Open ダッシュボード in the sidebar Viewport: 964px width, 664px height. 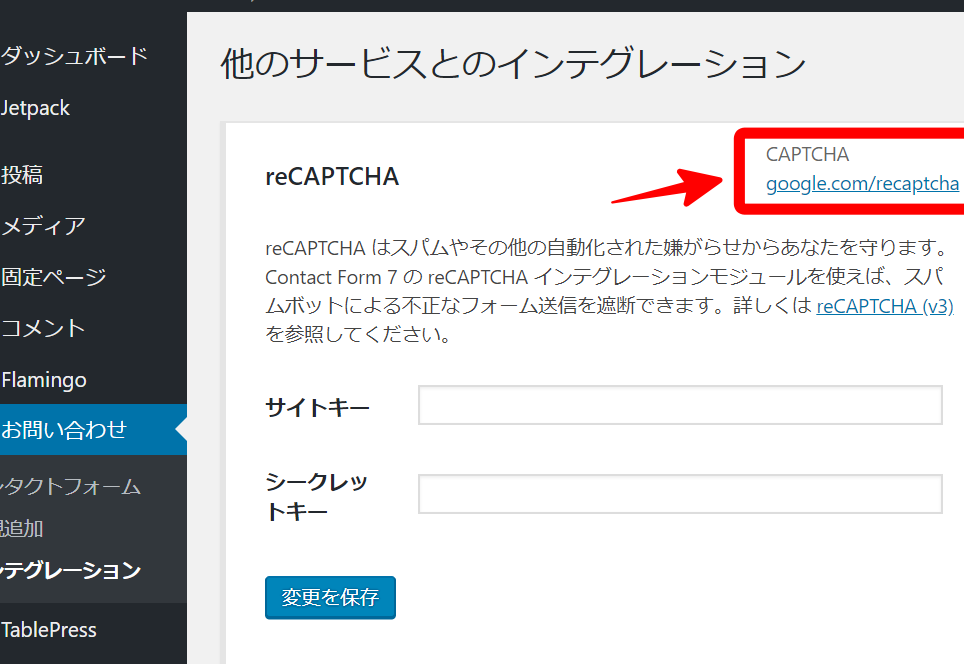(75, 56)
